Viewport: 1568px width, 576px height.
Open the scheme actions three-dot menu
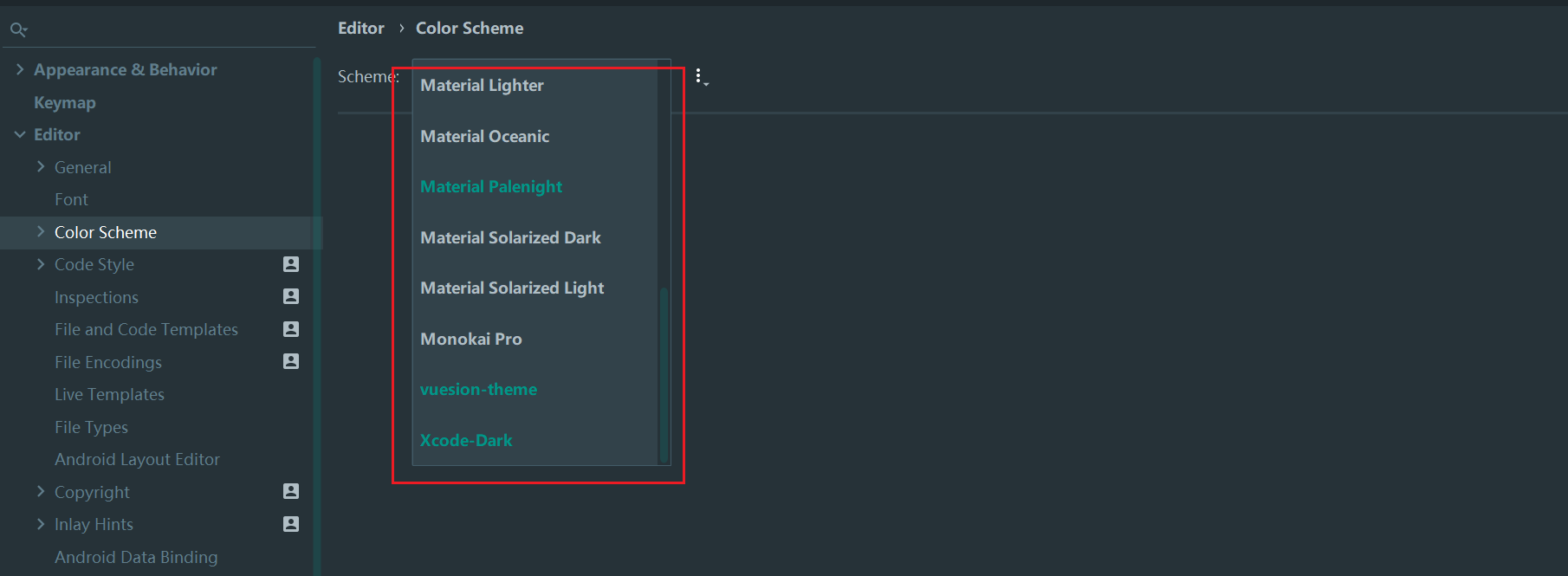[x=701, y=77]
